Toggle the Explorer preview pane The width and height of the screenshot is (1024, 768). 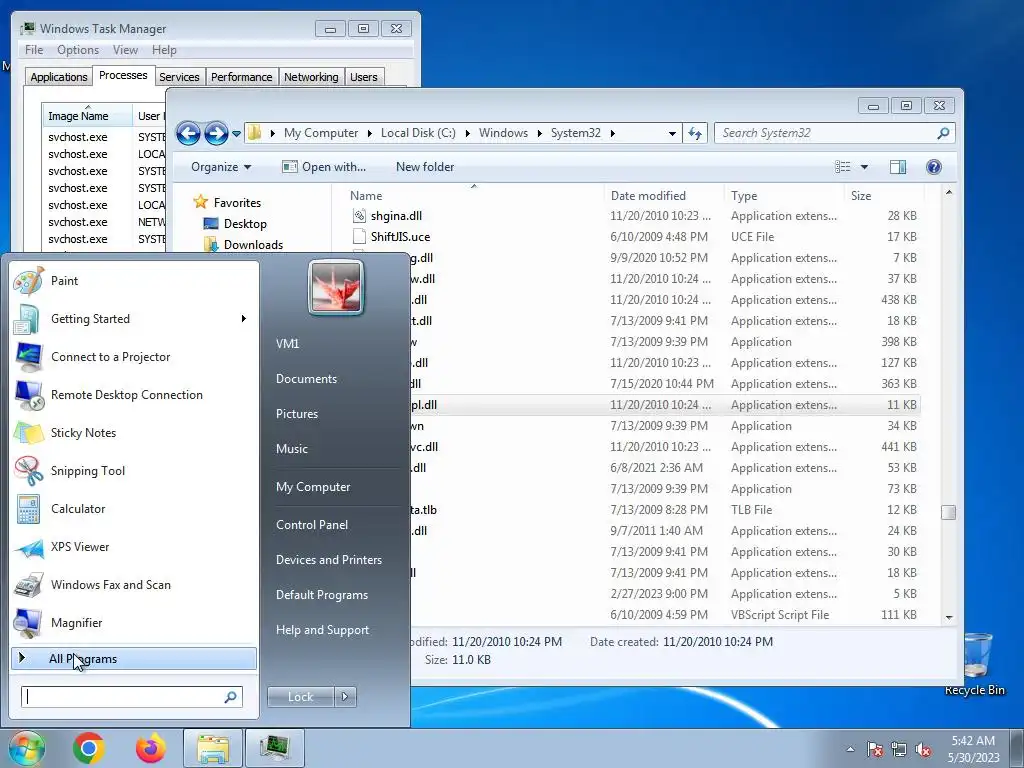pos(898,167)
